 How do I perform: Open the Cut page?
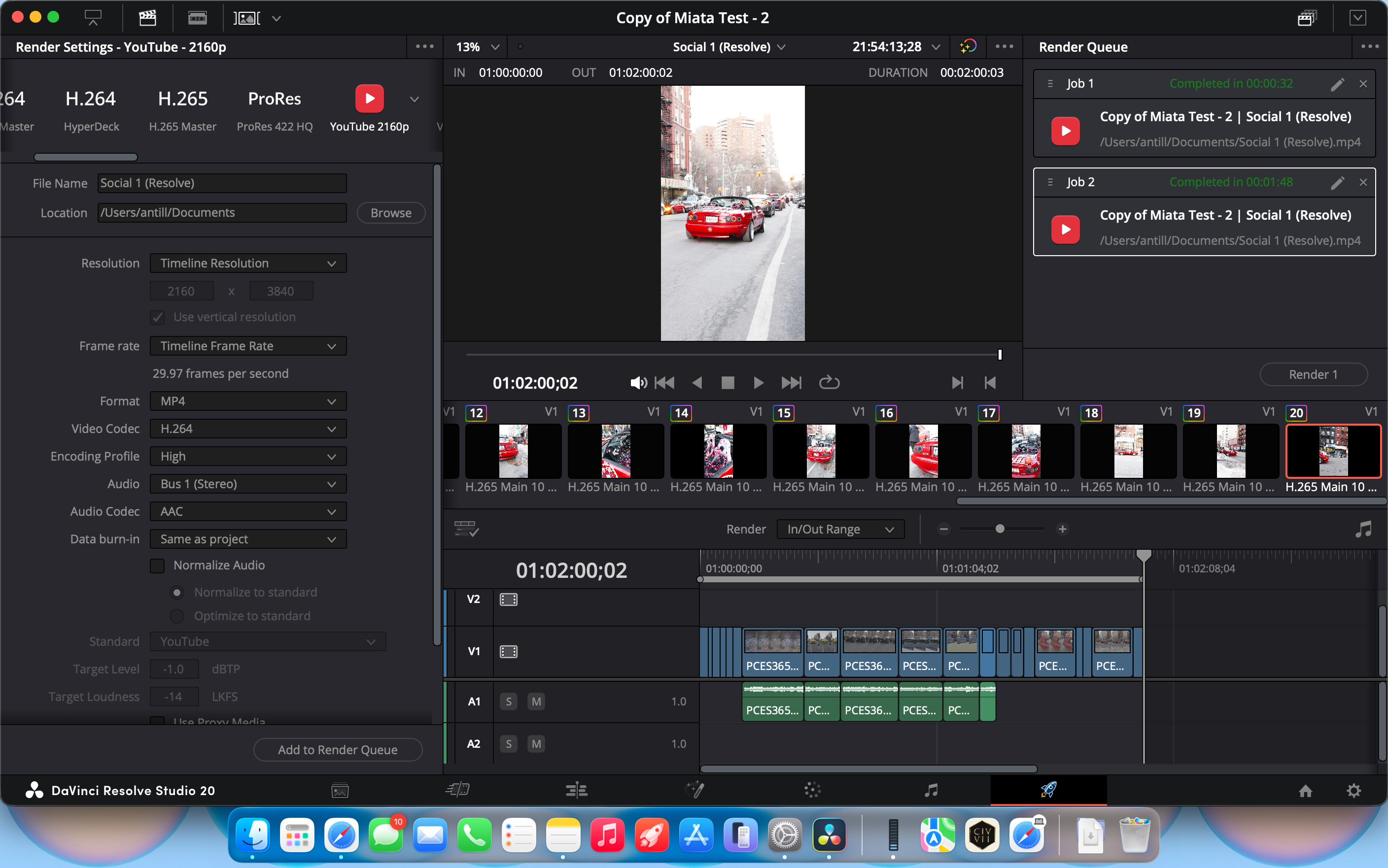click(458, 790)
